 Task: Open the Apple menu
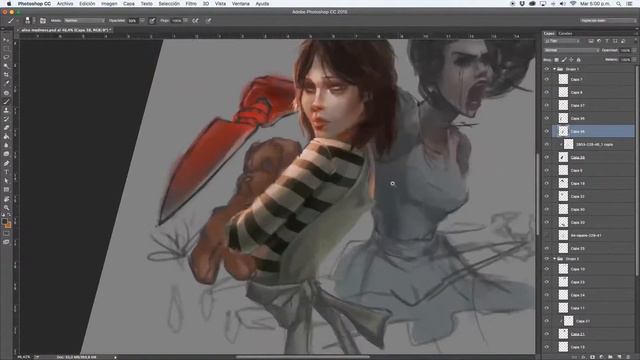pos(9,4)
